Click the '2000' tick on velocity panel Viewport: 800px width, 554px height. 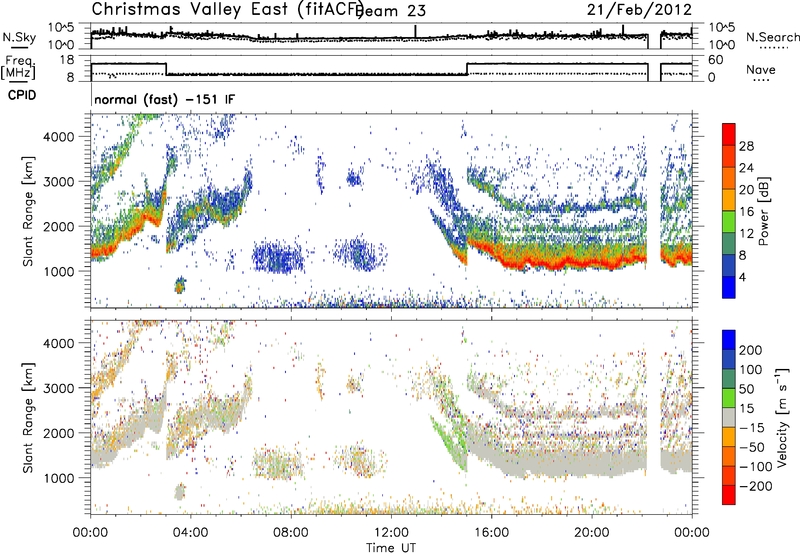point(59,433)
